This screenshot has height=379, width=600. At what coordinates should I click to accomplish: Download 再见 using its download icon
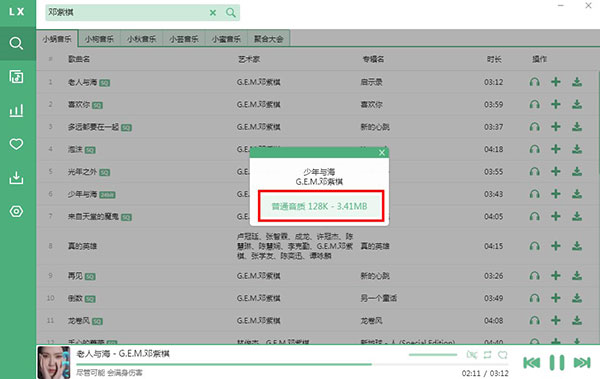[577, 276]
